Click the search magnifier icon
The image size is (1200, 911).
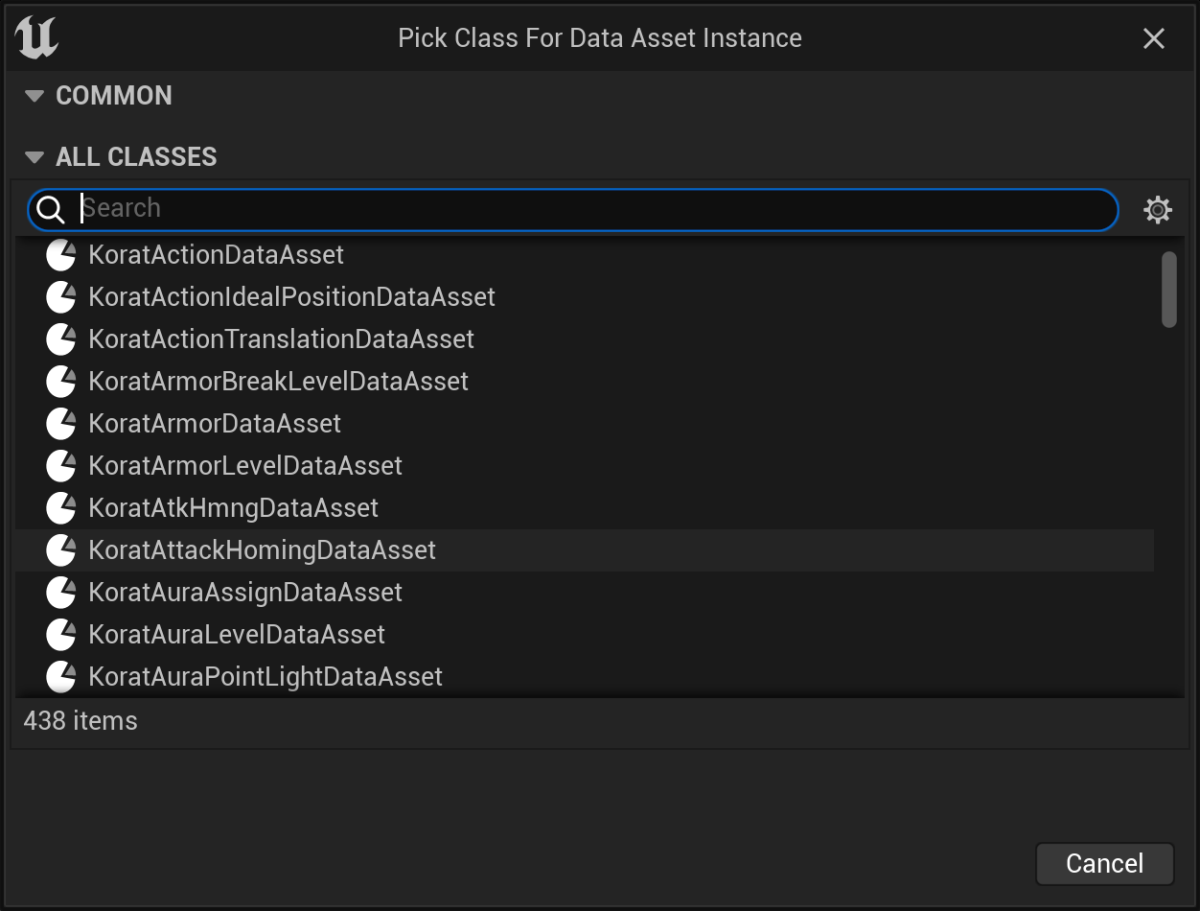point(50,209)
